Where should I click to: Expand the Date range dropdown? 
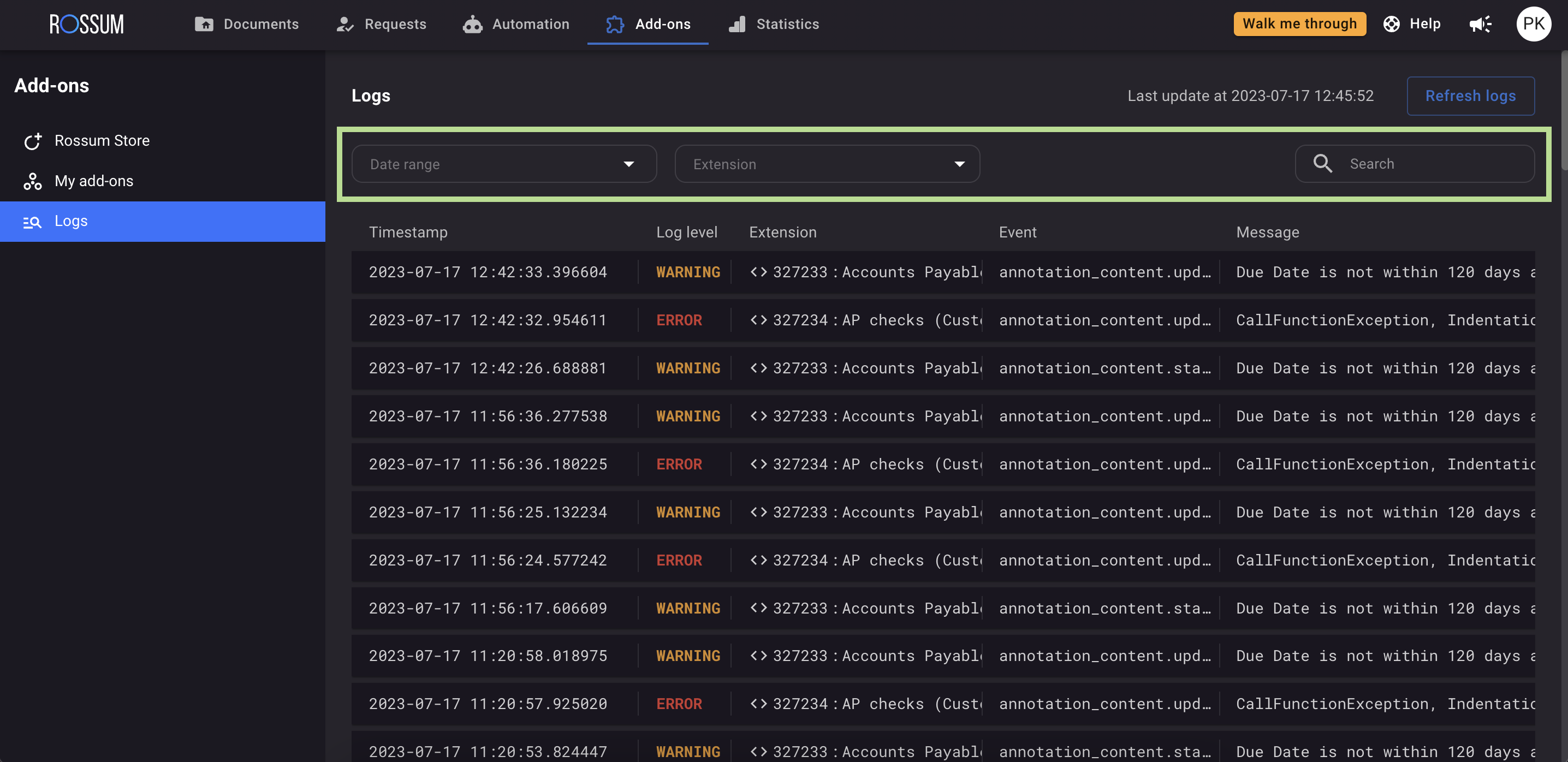503,164
